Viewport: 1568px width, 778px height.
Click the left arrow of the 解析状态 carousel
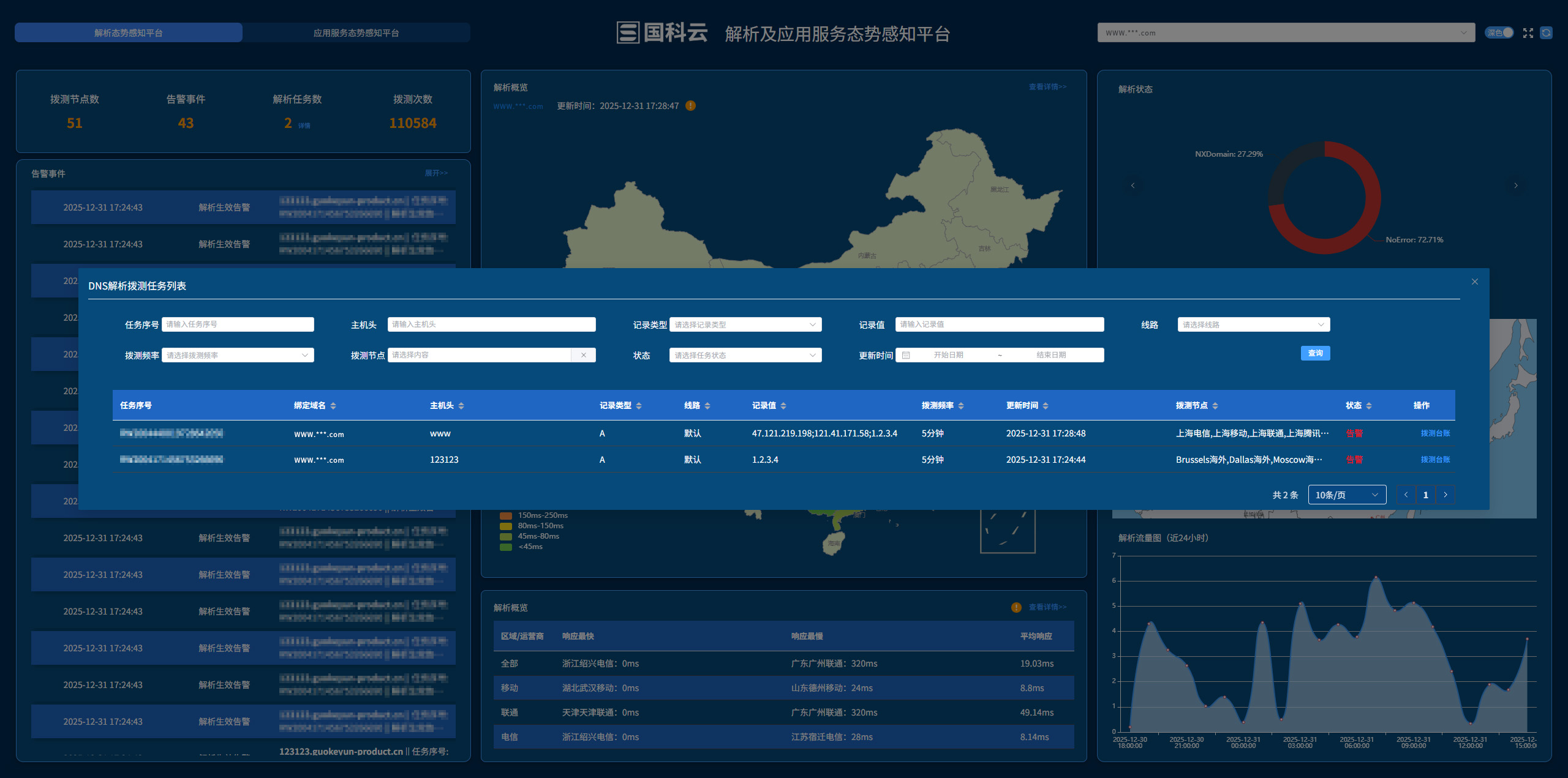pos(1133,185)
